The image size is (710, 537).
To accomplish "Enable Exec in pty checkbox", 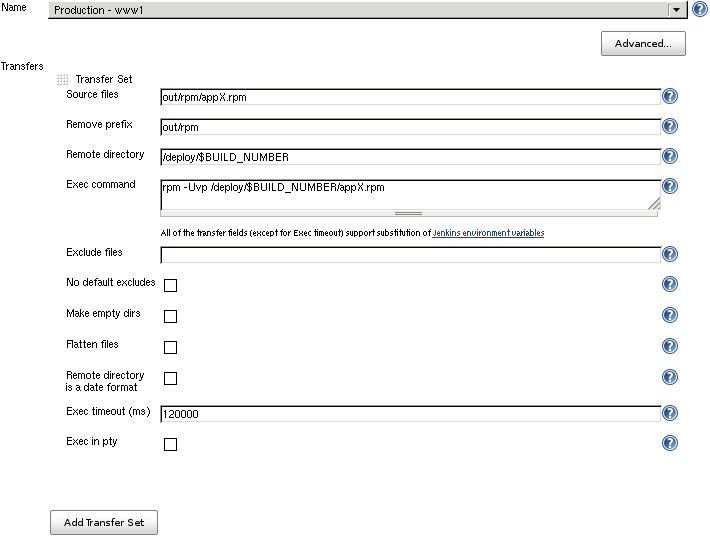I will coord(170,444).
